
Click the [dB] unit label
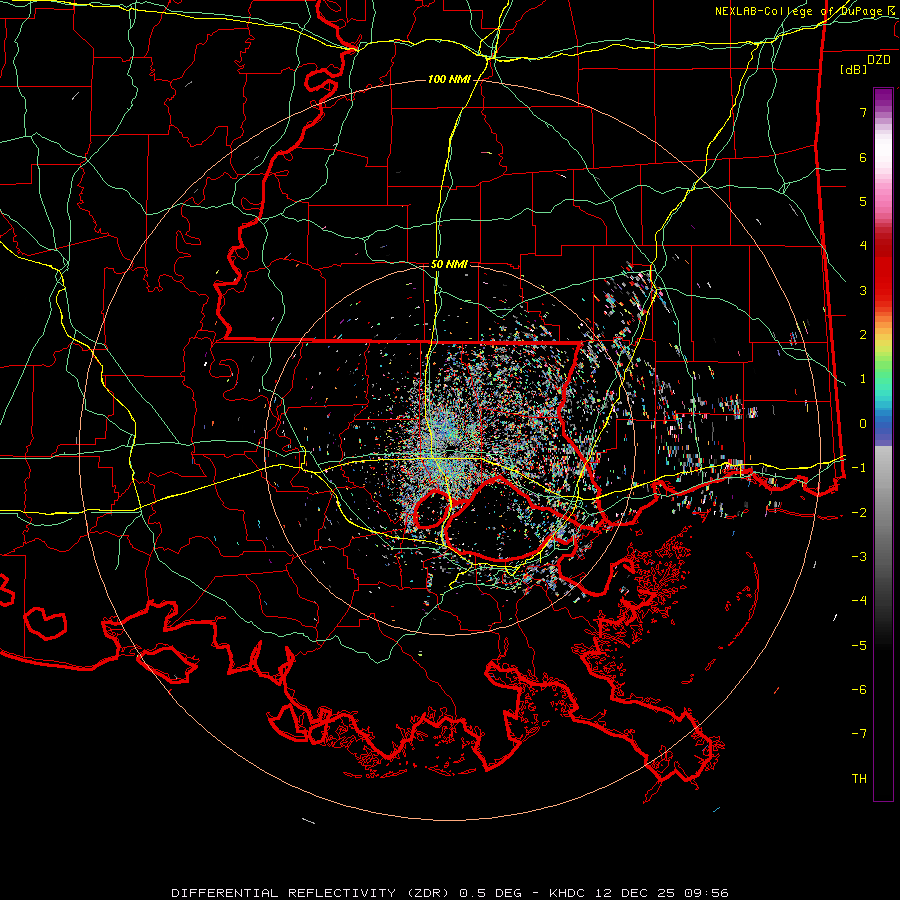pos(854,69)
